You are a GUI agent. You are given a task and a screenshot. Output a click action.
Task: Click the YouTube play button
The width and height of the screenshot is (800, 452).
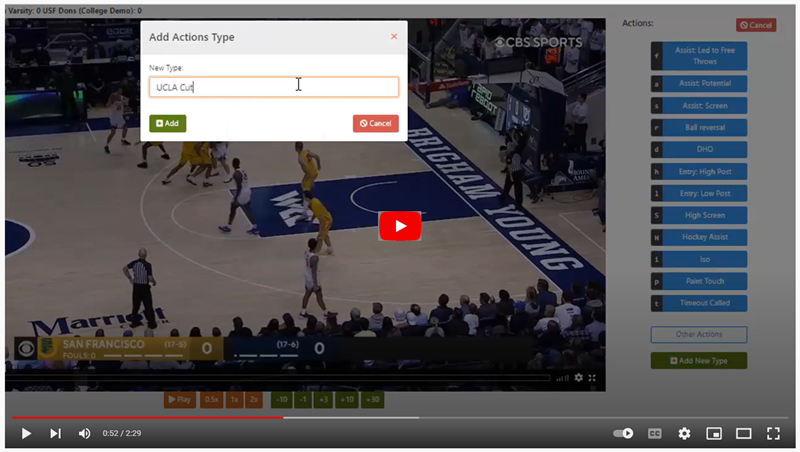26,433
